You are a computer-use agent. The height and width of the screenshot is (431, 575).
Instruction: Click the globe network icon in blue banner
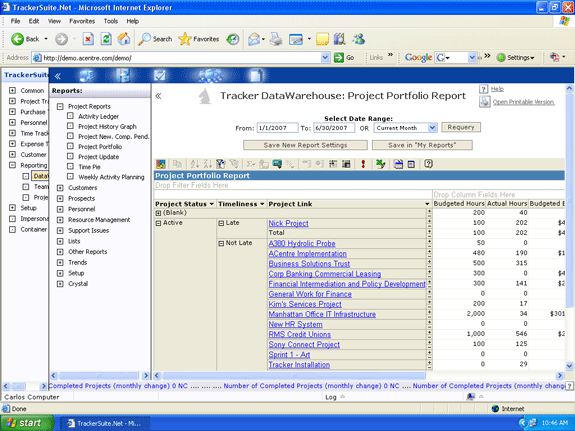pos(210,76)
